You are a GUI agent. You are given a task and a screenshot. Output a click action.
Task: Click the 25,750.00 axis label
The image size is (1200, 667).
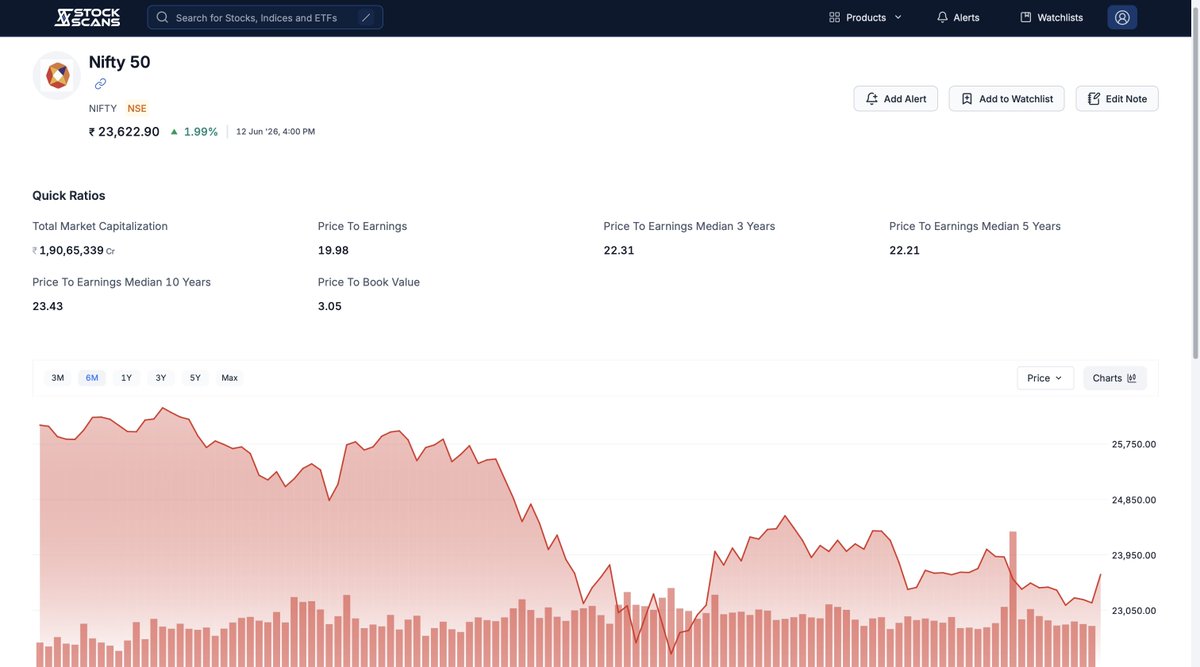pyautogui.click(x=1134, y=444)
